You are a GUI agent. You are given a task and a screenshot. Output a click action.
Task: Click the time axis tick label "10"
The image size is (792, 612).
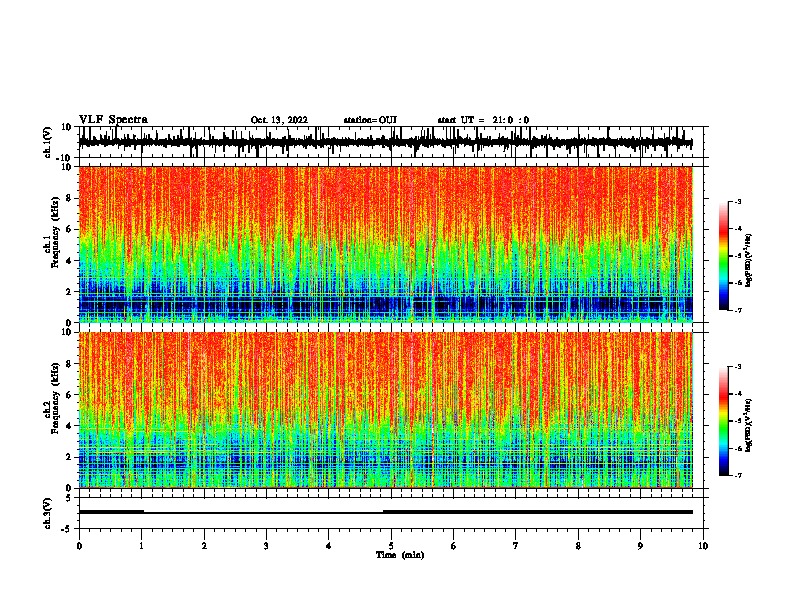click(x=703, y=546)
